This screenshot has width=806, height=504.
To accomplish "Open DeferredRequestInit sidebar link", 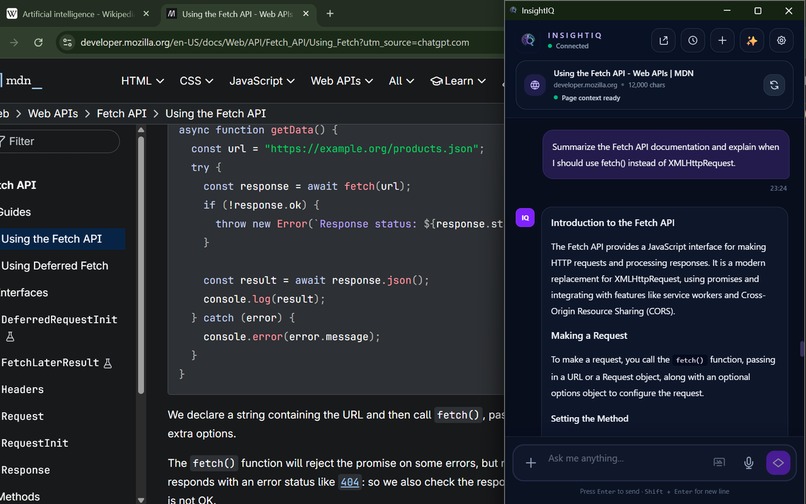I will point(59,320).
